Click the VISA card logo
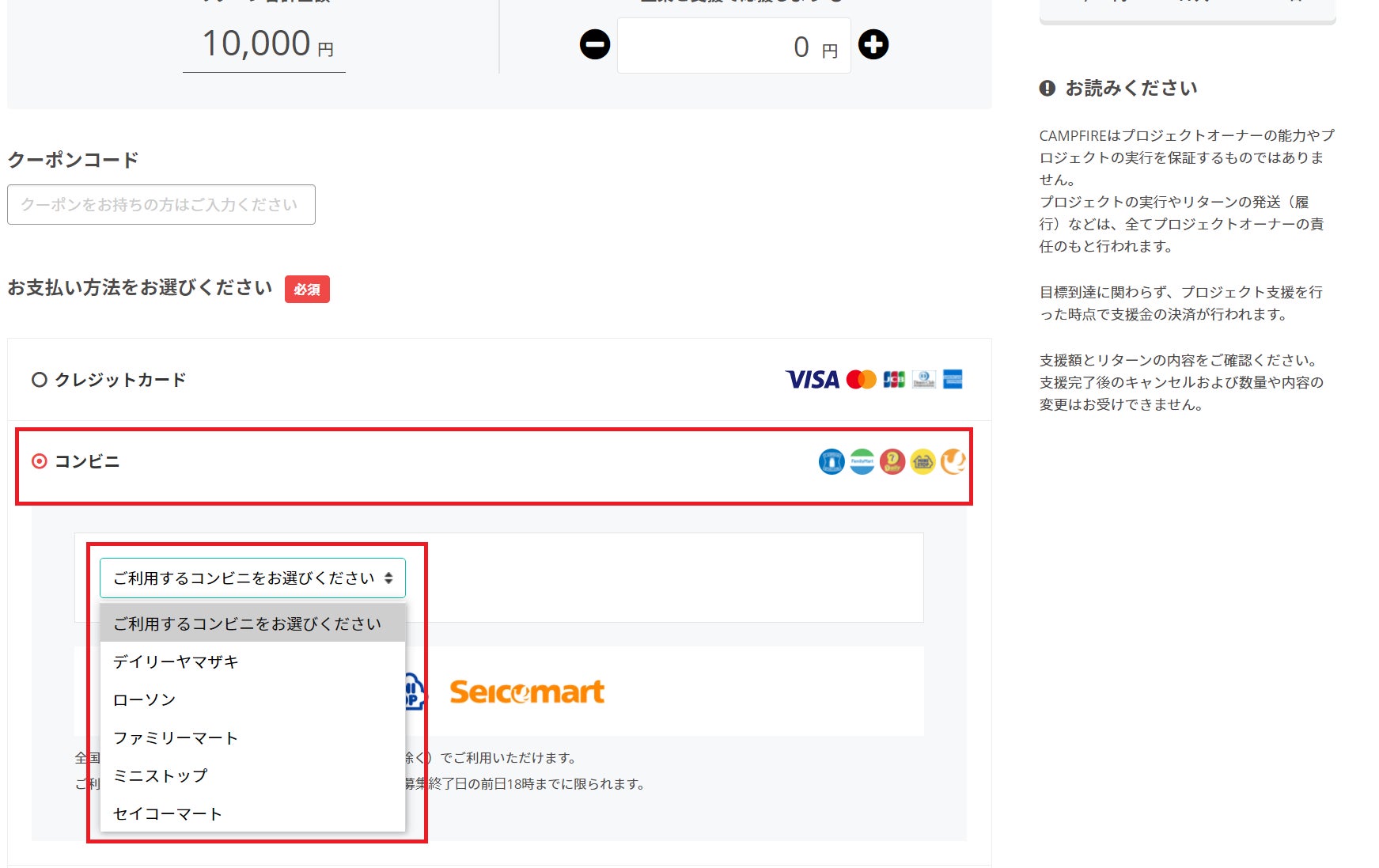Screen dimensions: 1379x868 (x=812, y=380)
